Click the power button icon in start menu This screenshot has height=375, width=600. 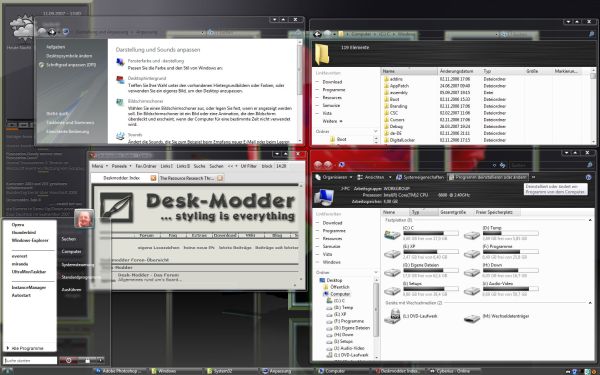pyautogui.click(x=68, y=360)
